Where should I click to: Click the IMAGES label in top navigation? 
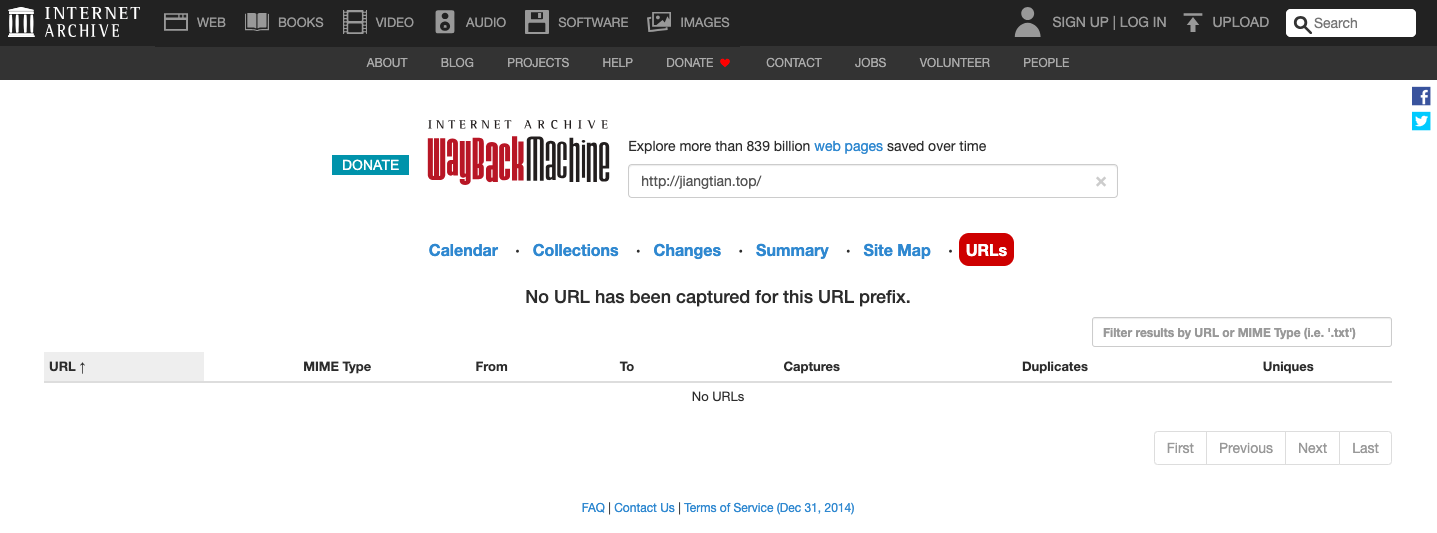[705, 22]
